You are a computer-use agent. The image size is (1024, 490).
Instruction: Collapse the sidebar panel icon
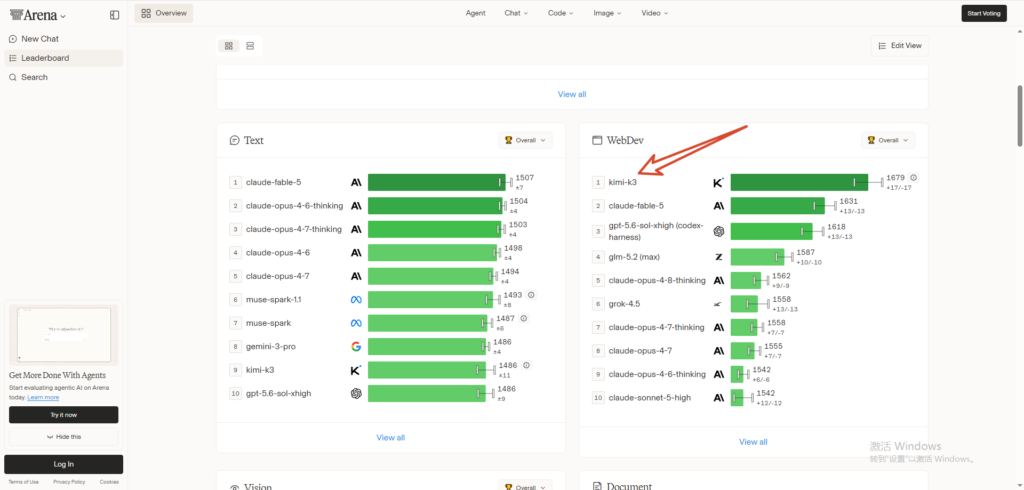point(115,15)
